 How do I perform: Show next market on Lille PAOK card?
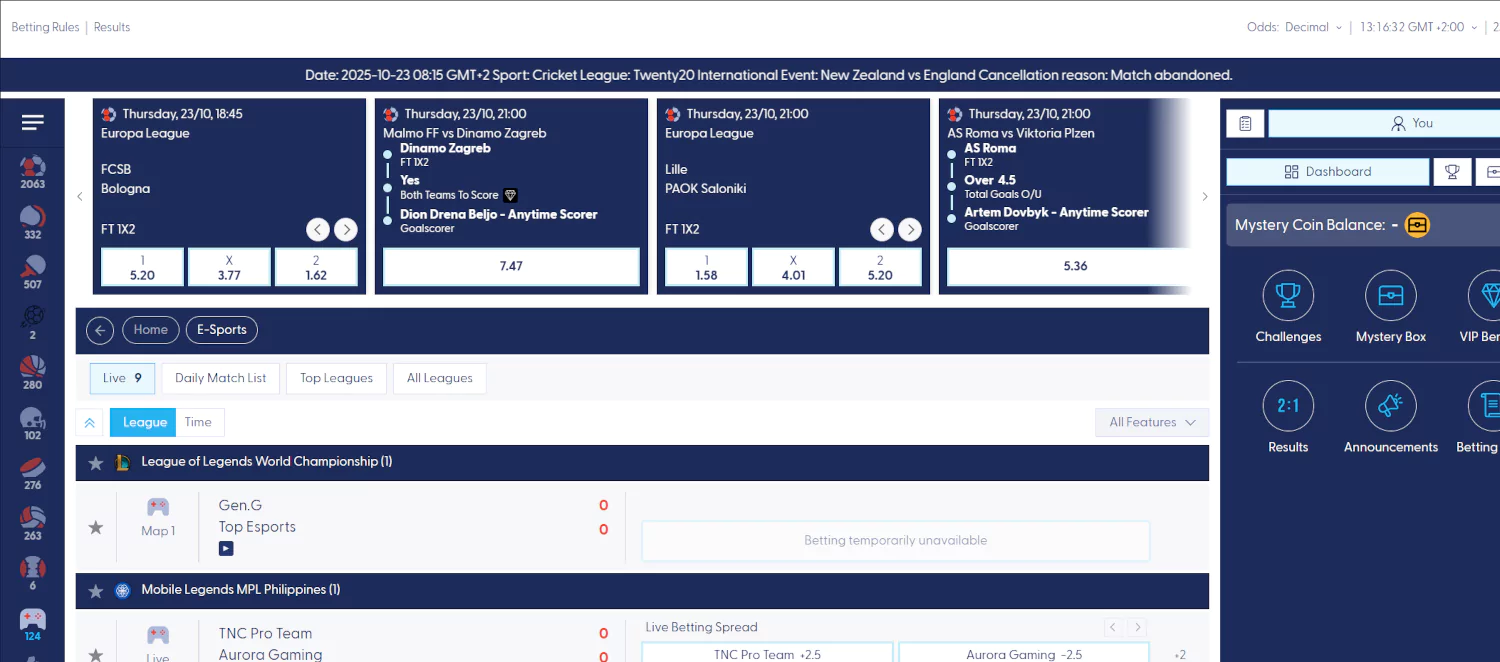tap(910, 230)
